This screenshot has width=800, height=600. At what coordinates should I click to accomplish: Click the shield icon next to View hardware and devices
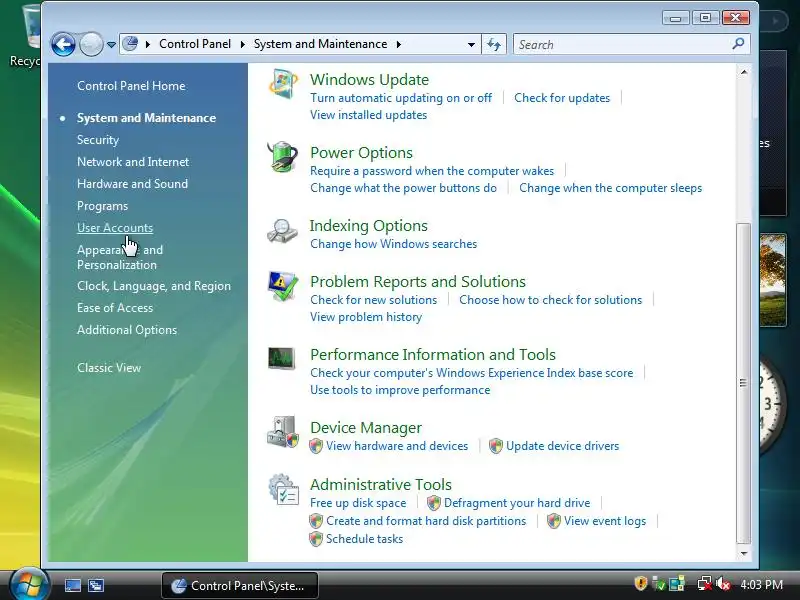point(316,446)
